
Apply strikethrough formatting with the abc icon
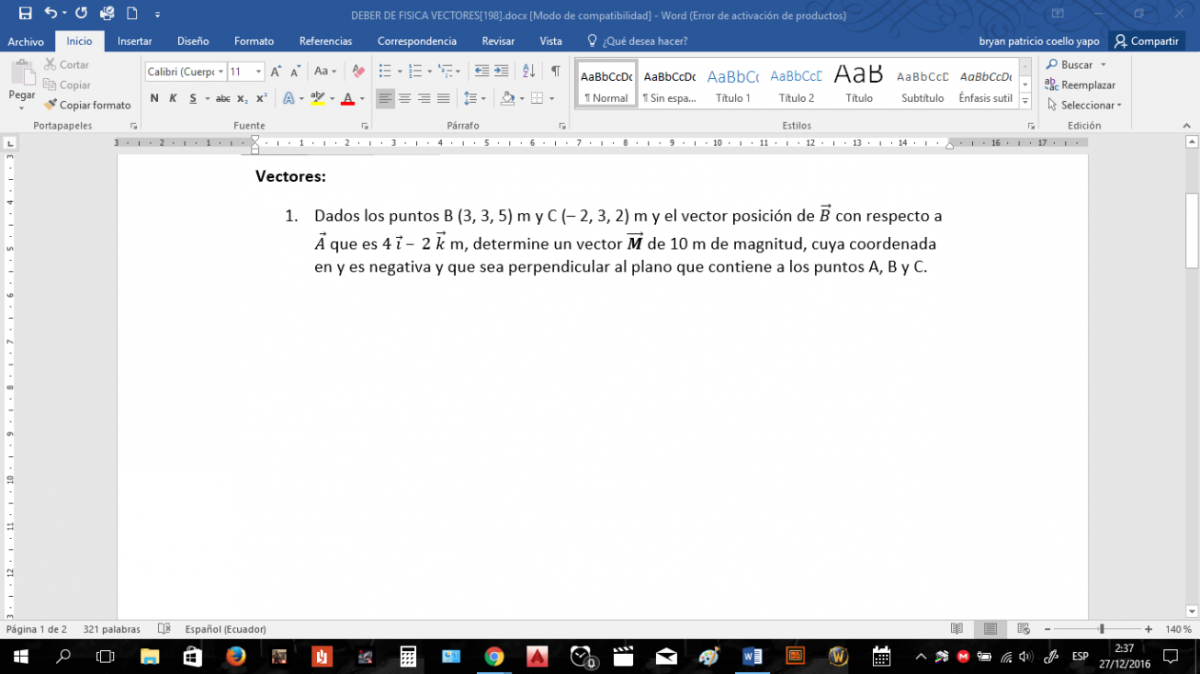click(x=223, y=98)
